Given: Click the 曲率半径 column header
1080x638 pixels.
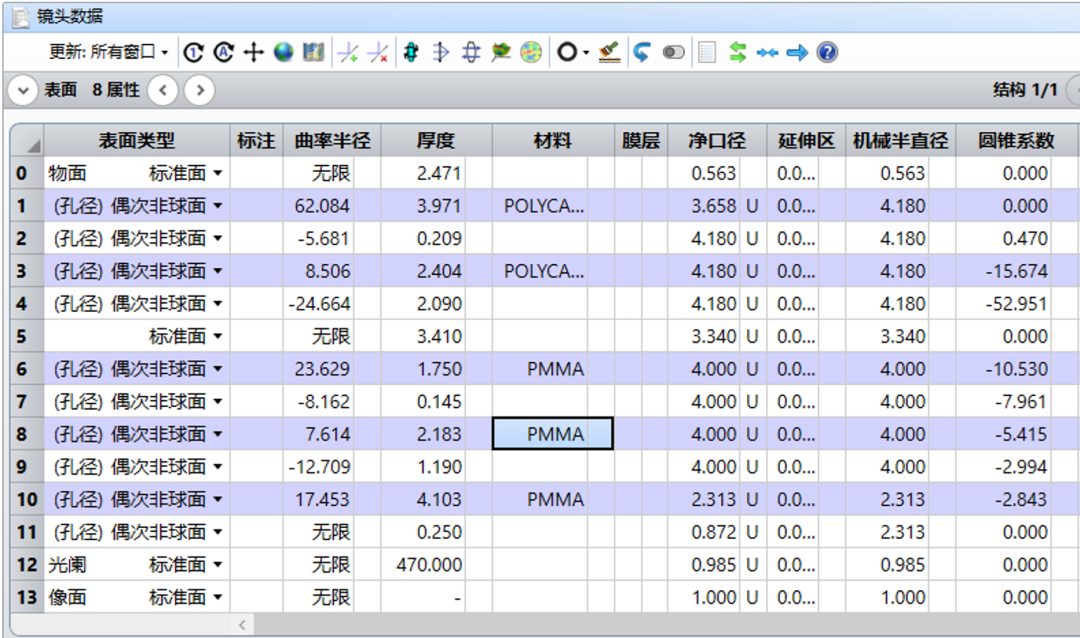Looking at the screenshot, I should point(332,141).
